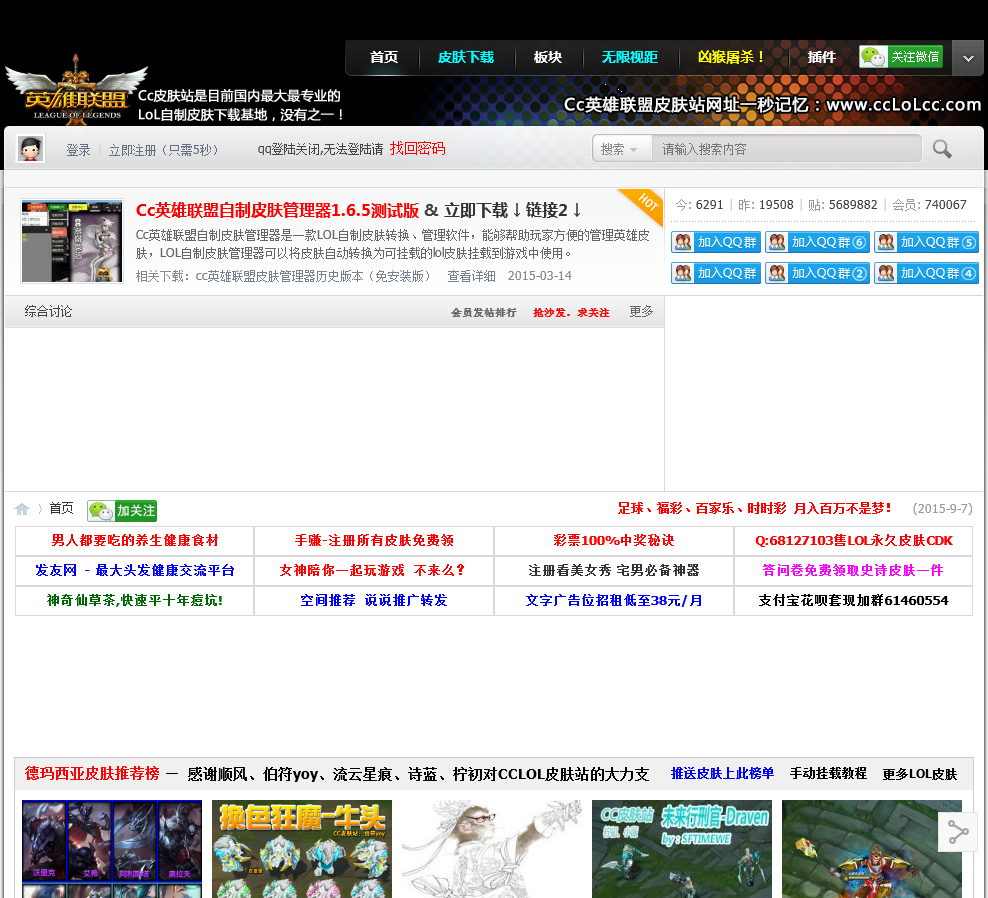The width and height of the screenshot is (988, 898).
Task: Open Cc英雄联盟自制皮肤管理器1.6.5测试版 title link
Action: [x=277, y=210]
